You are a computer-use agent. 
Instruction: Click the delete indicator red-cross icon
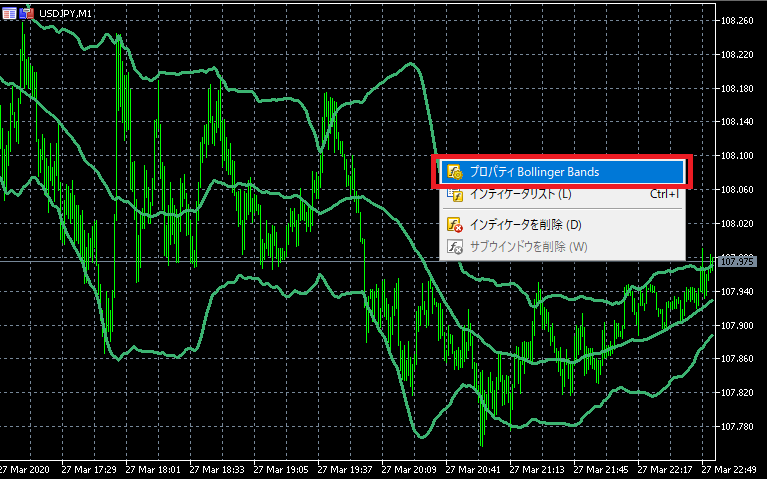[454, 225]
